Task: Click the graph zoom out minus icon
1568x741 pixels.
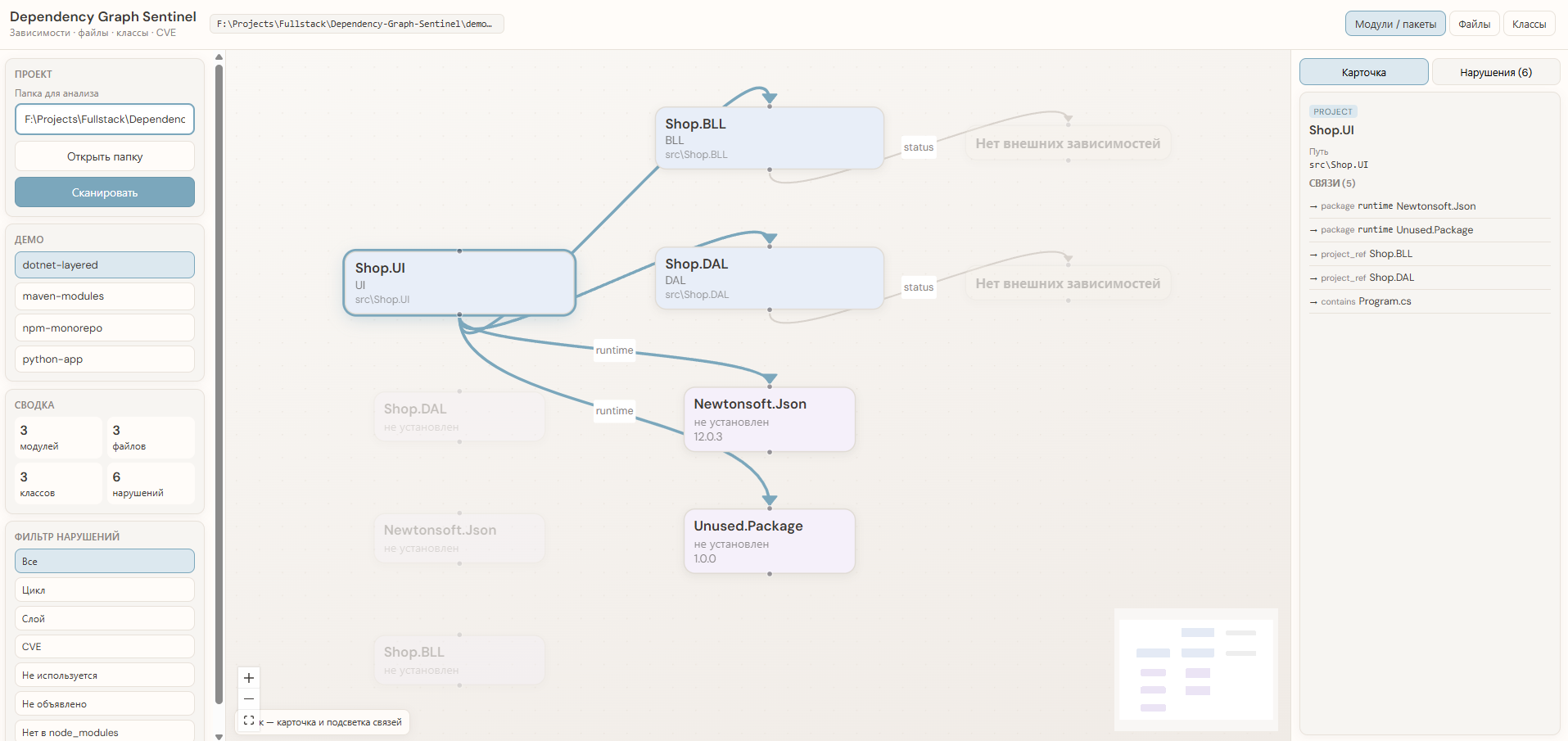Action: click(x=249, y=699)
